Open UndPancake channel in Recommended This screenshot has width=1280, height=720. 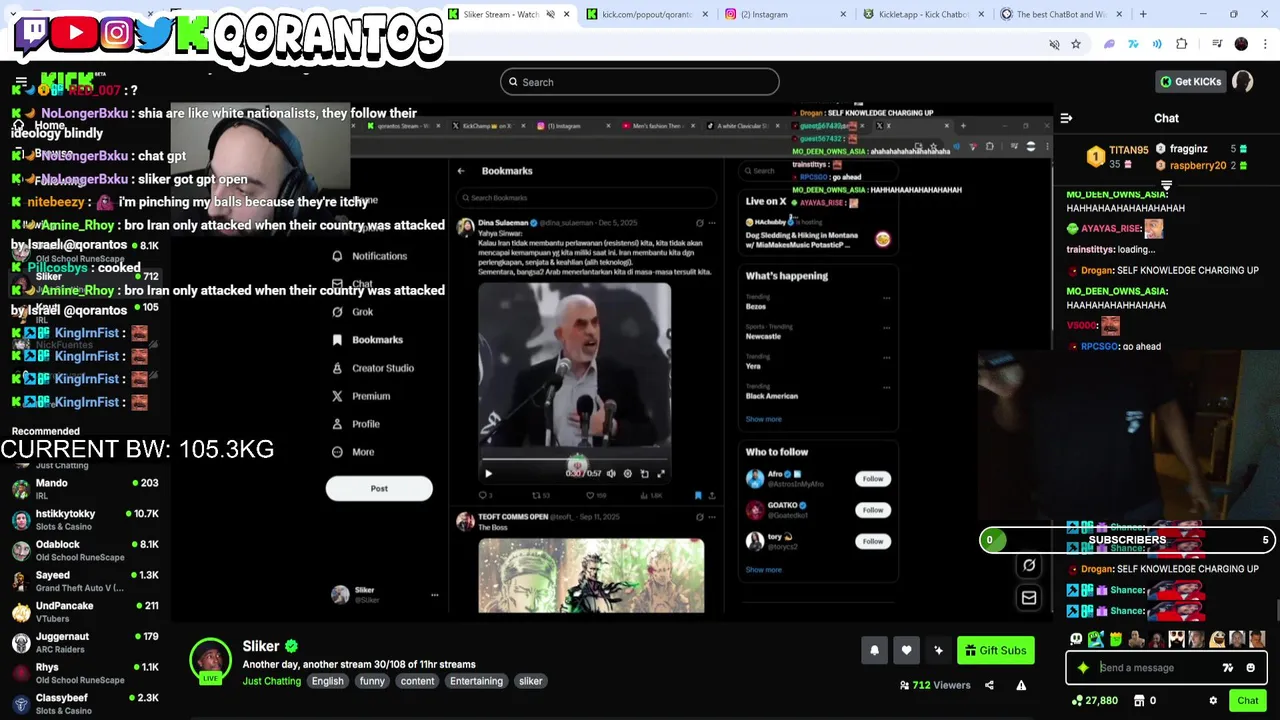(x=85, y=612)
